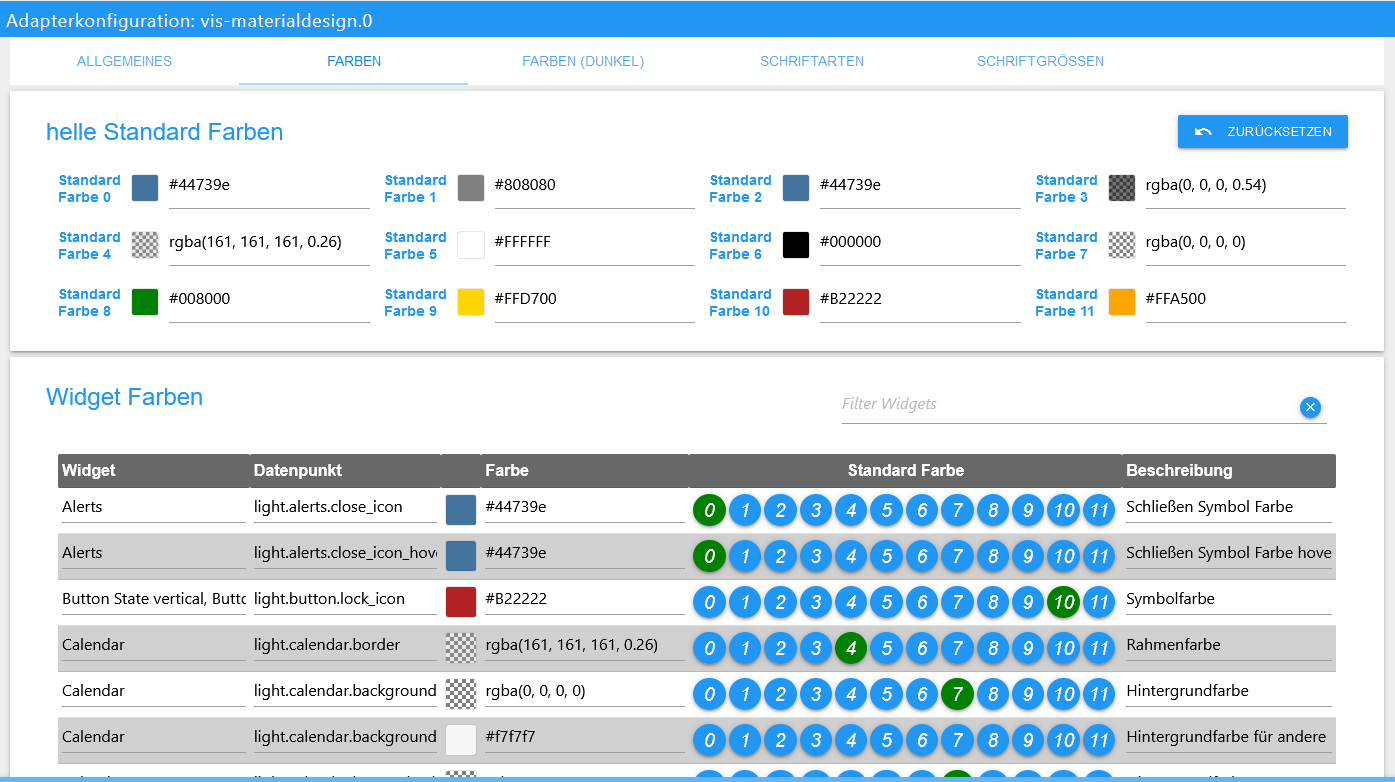Screen dimensions: 1395x782
Task: Choose color 3 in light.button.lock_icon row
Action: coord(816,603)
